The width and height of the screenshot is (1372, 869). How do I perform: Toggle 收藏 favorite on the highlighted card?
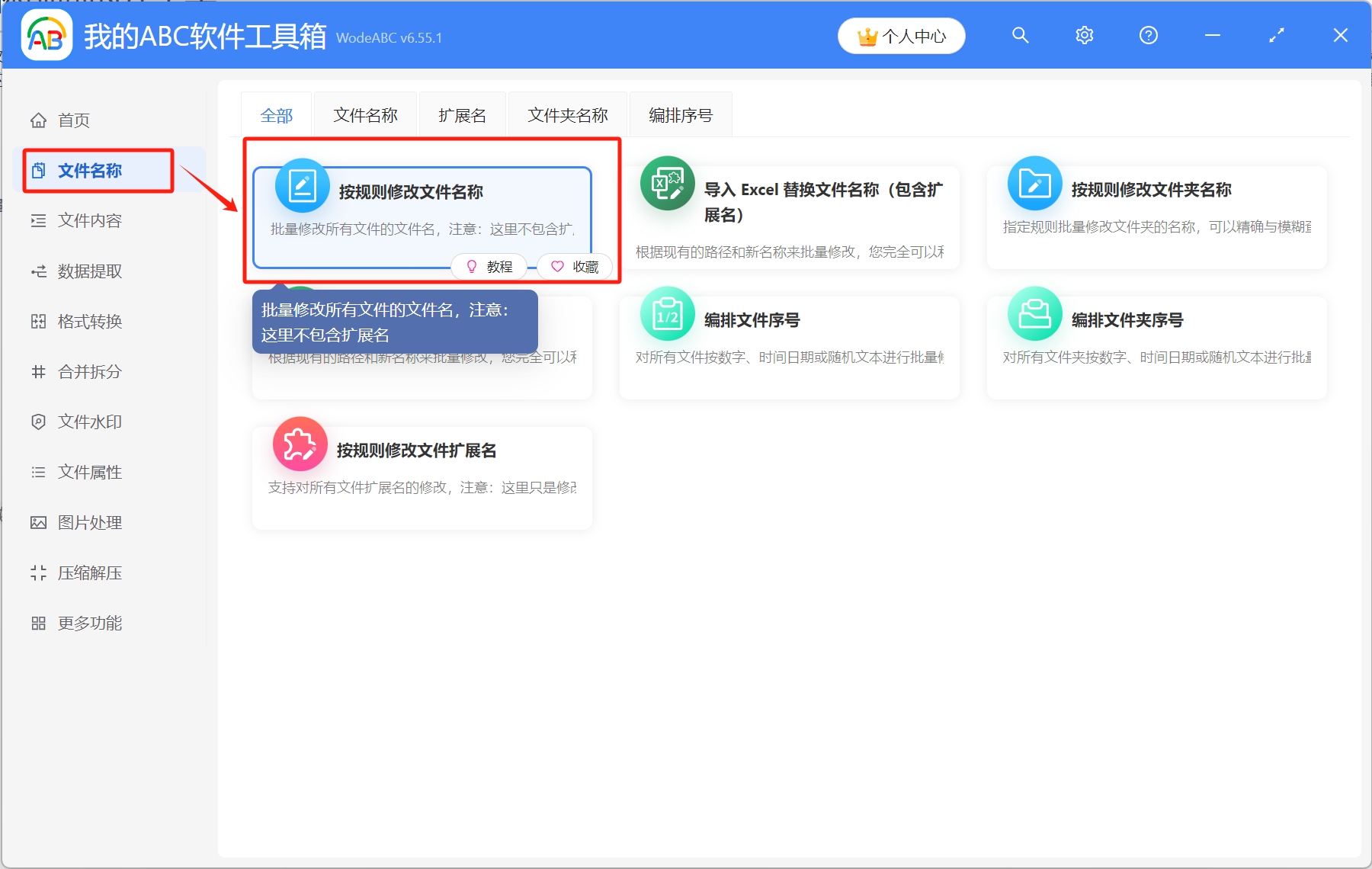575,266
